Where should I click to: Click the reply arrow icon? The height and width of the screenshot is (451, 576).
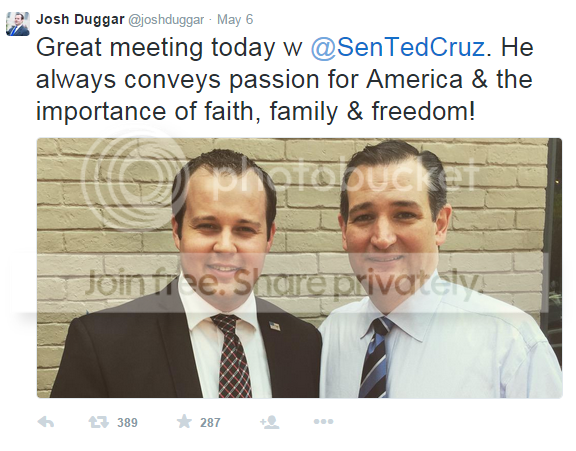[46, 422]
